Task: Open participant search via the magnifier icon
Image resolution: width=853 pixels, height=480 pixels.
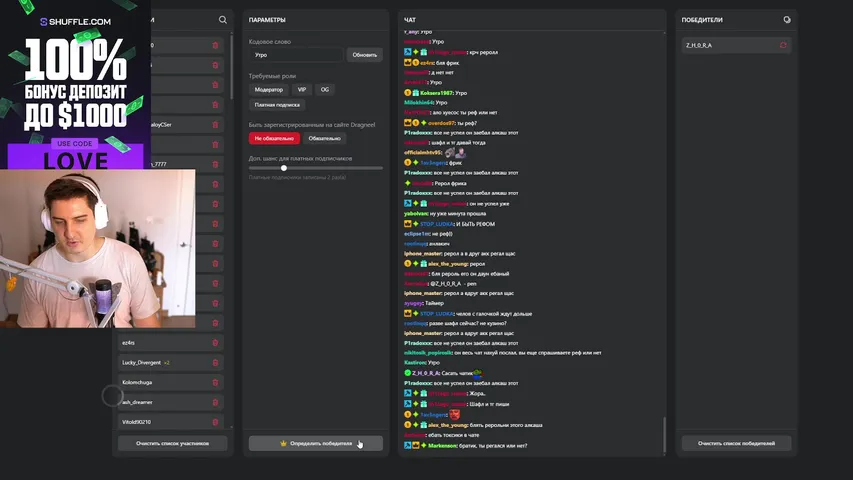Action: click(x=222, y=20)
